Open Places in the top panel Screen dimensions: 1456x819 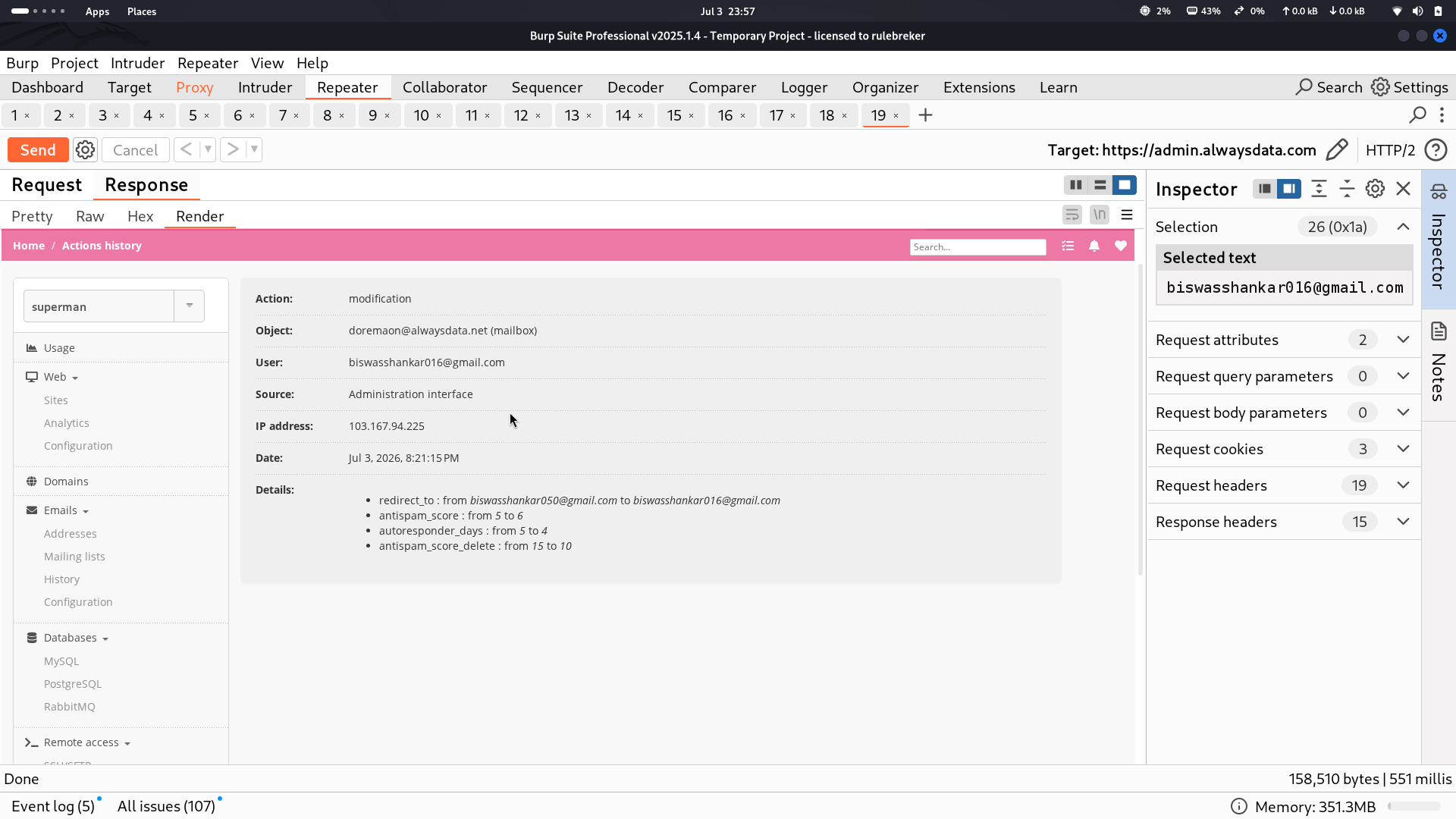(142, 11)
